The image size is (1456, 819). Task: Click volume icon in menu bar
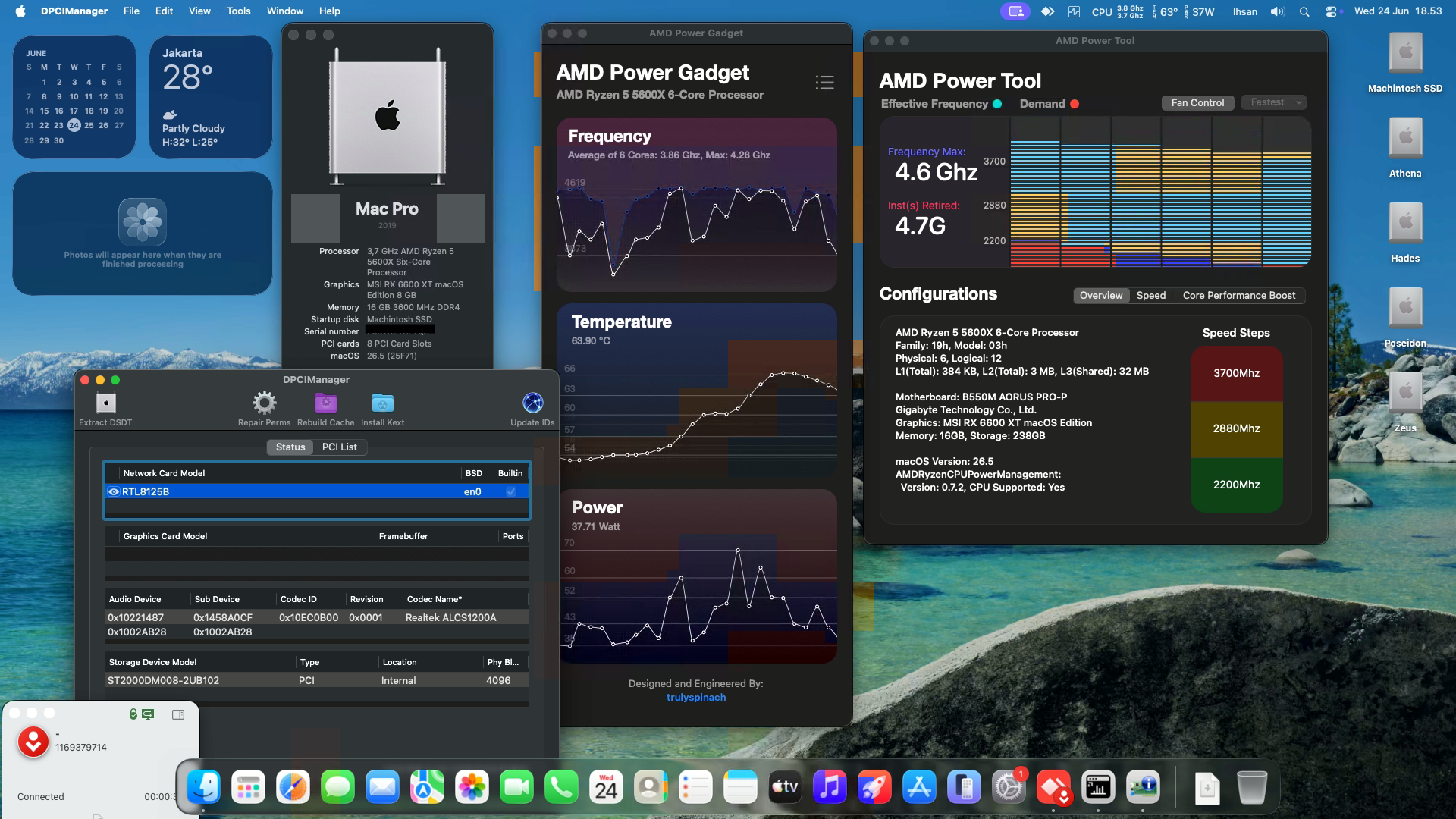(x=1278, y=11)
